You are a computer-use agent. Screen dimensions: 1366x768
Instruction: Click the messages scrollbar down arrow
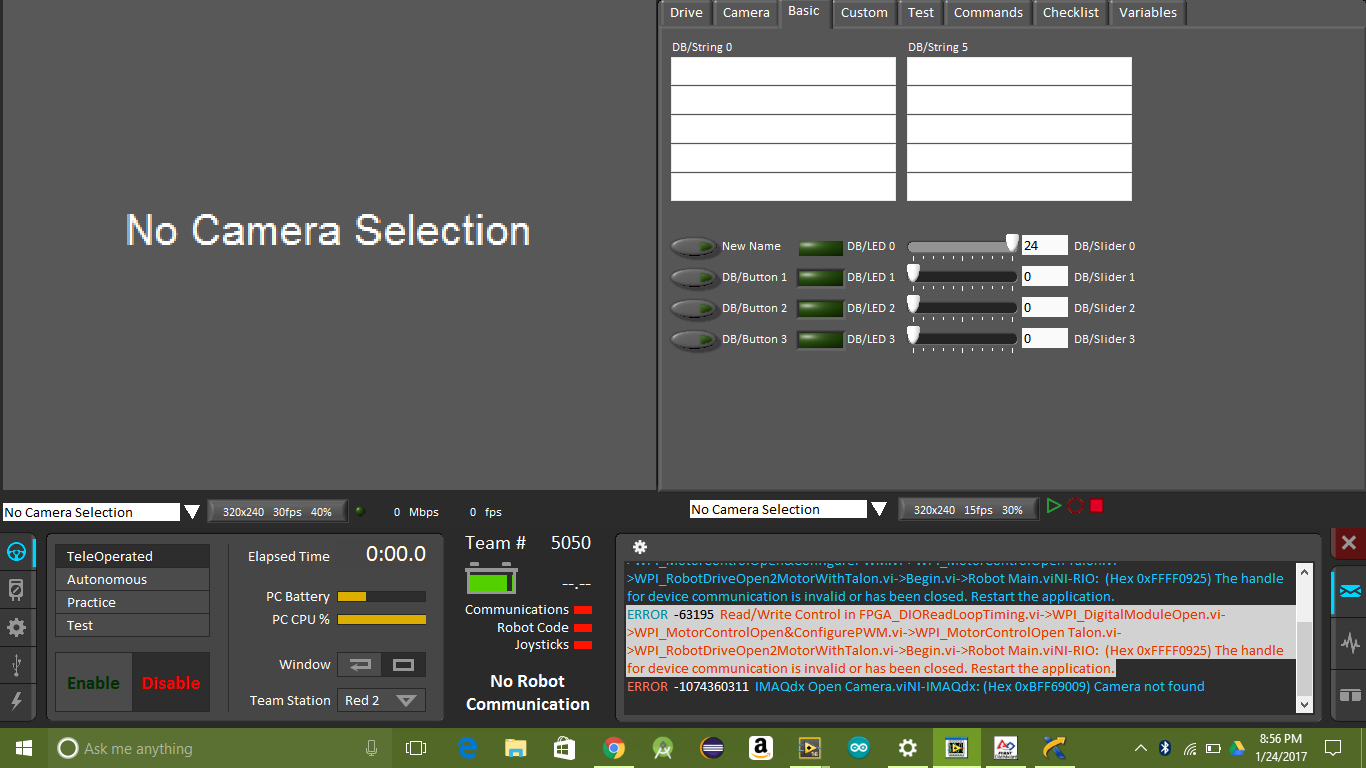[x=1304, y=704]
